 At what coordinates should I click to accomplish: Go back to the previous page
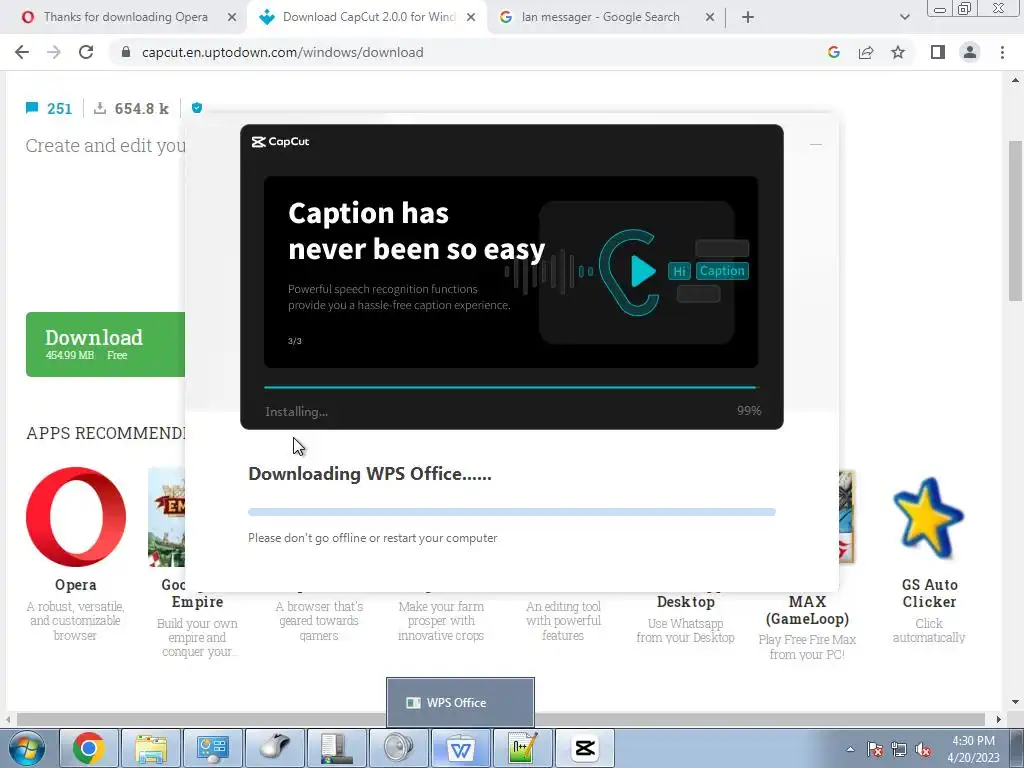(x=22, y=52)
